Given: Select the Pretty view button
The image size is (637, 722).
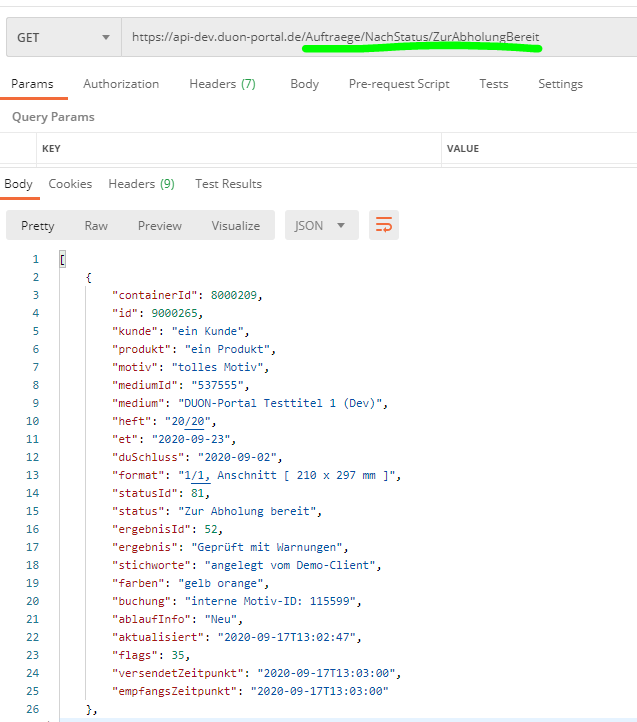Looking at the screenshot, I should click(38, 226).
